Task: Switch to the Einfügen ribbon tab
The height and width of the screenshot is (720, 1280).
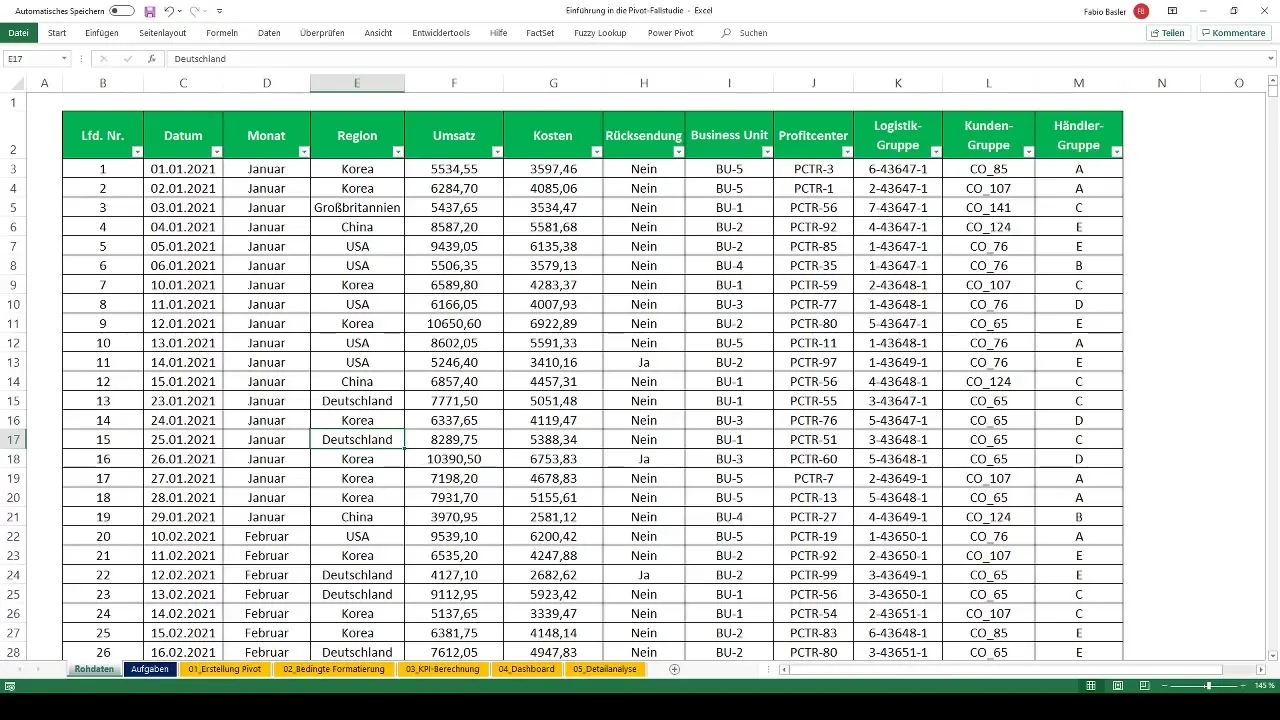Action: click(x=102, y=33)
